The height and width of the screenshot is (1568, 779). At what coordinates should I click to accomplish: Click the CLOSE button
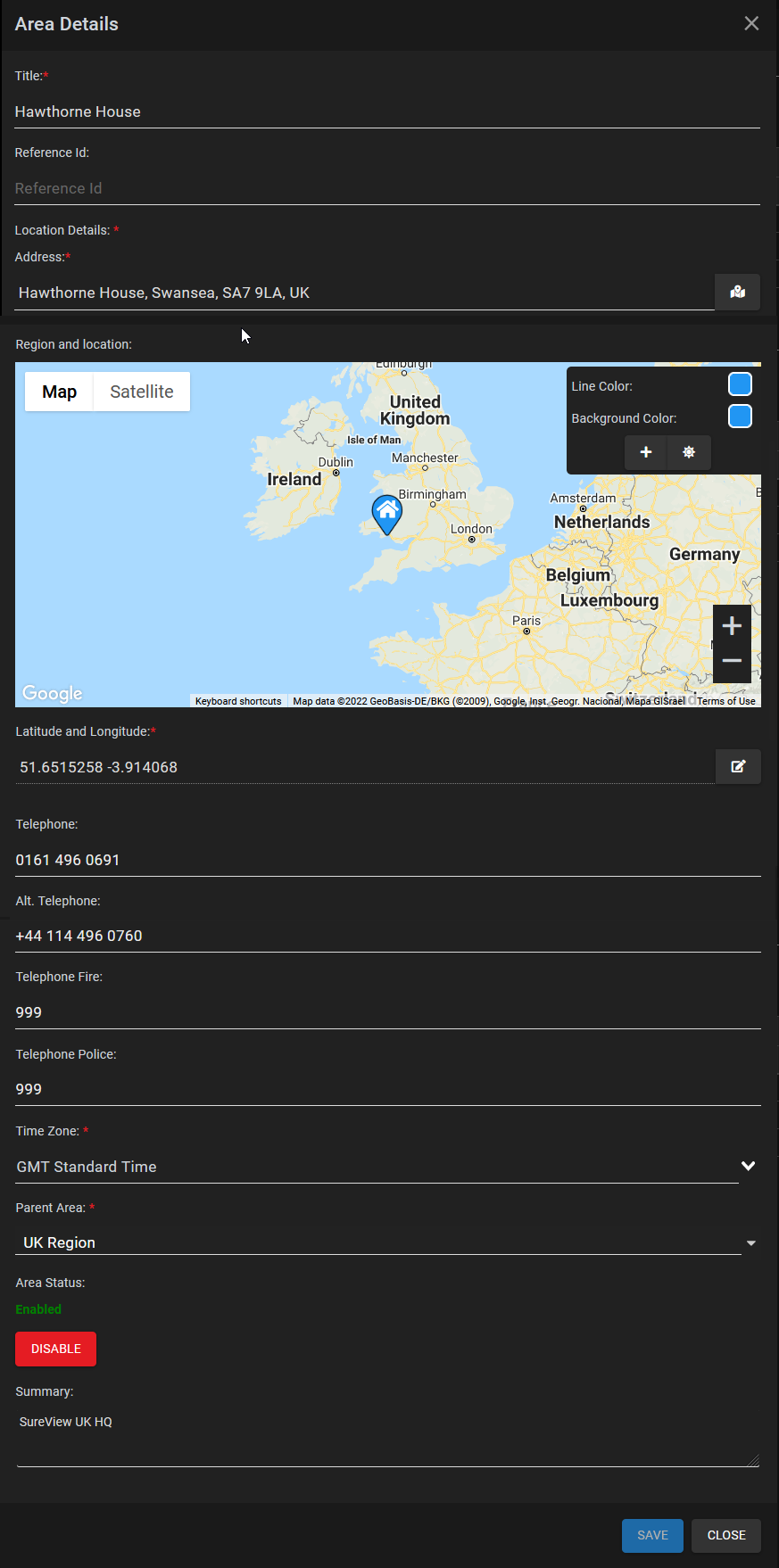tap(726, 1535)
